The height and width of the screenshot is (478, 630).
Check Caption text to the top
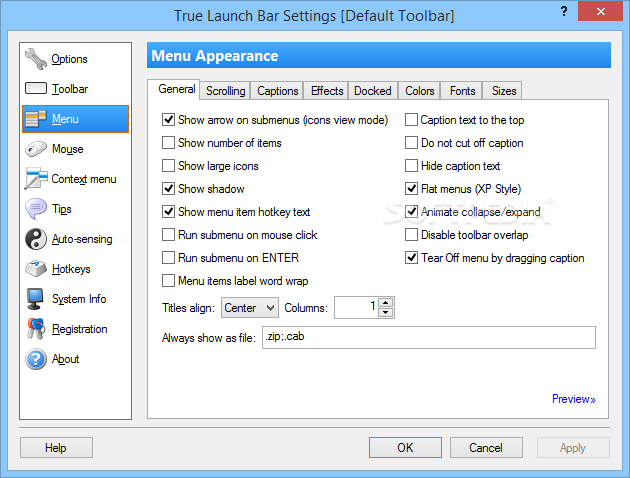[411, 120]
